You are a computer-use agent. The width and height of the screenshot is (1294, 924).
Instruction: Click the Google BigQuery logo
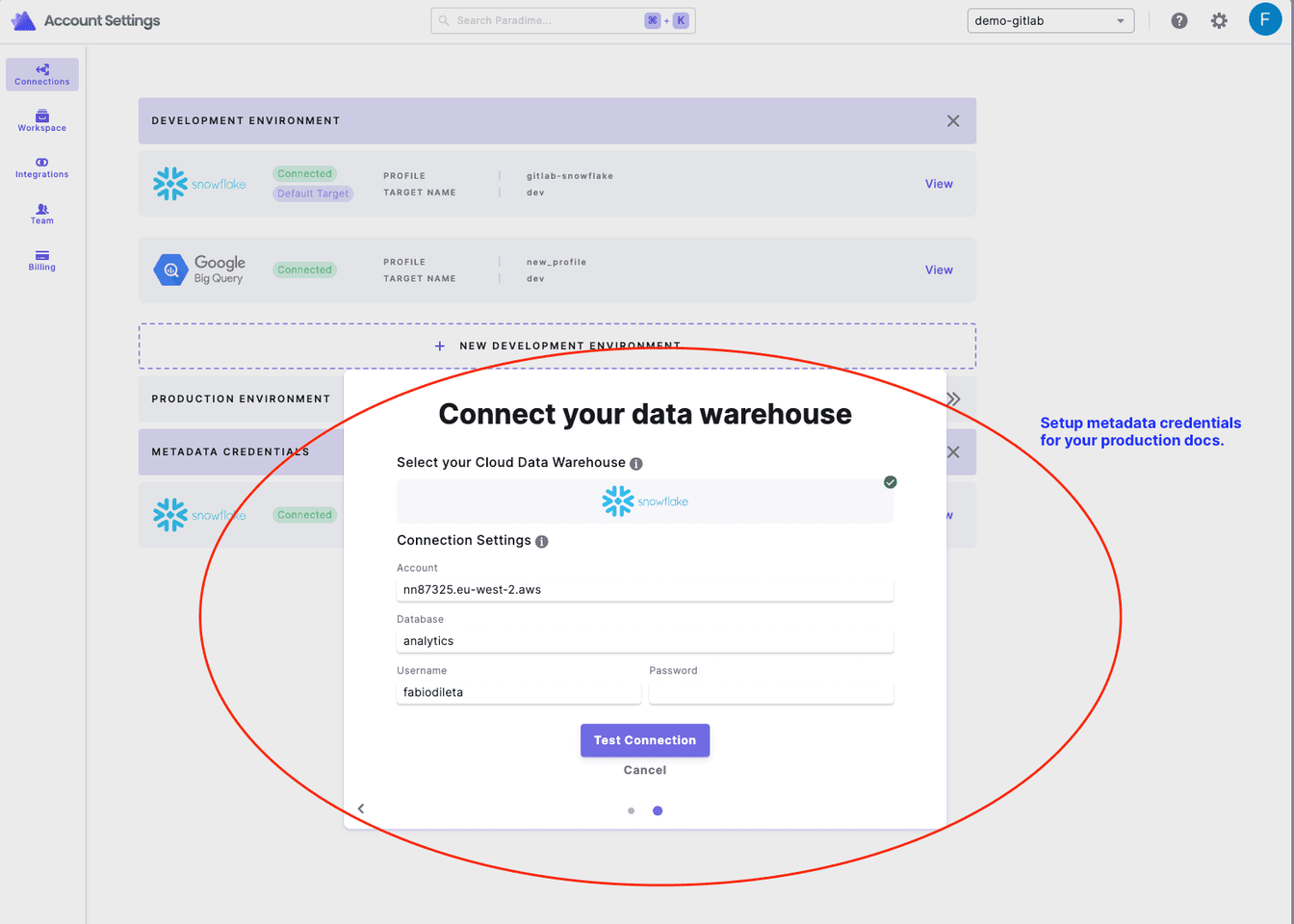[x=200, y=269]
